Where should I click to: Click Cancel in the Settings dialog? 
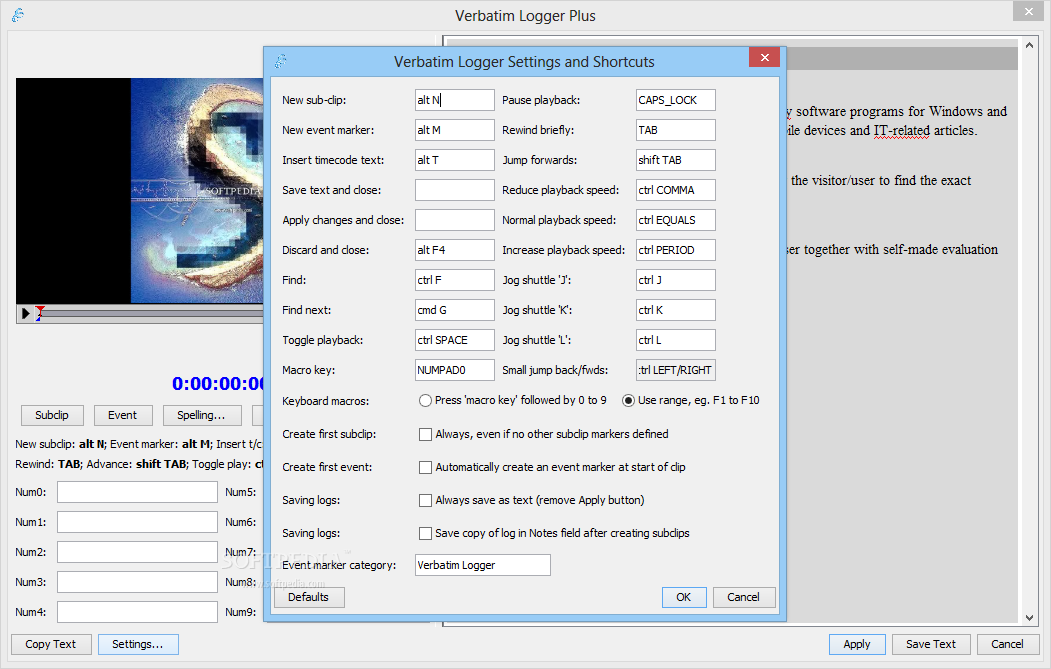[x=743, y=597]
